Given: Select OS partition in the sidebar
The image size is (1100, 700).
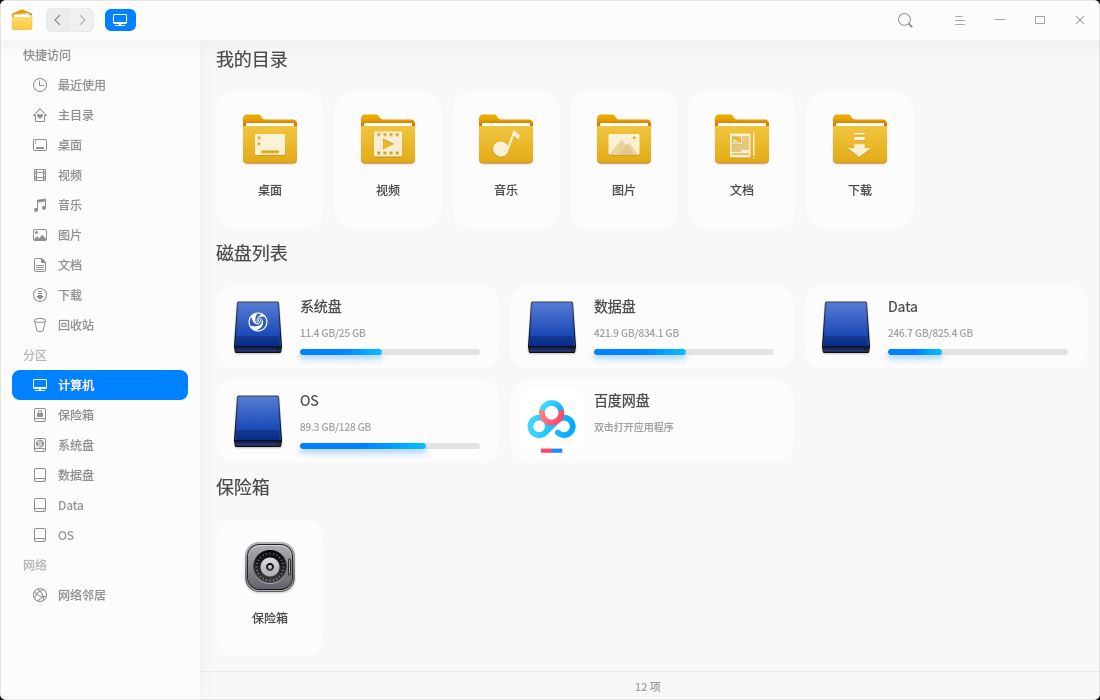Looking at the screenshot, I should tap(100, 535).
